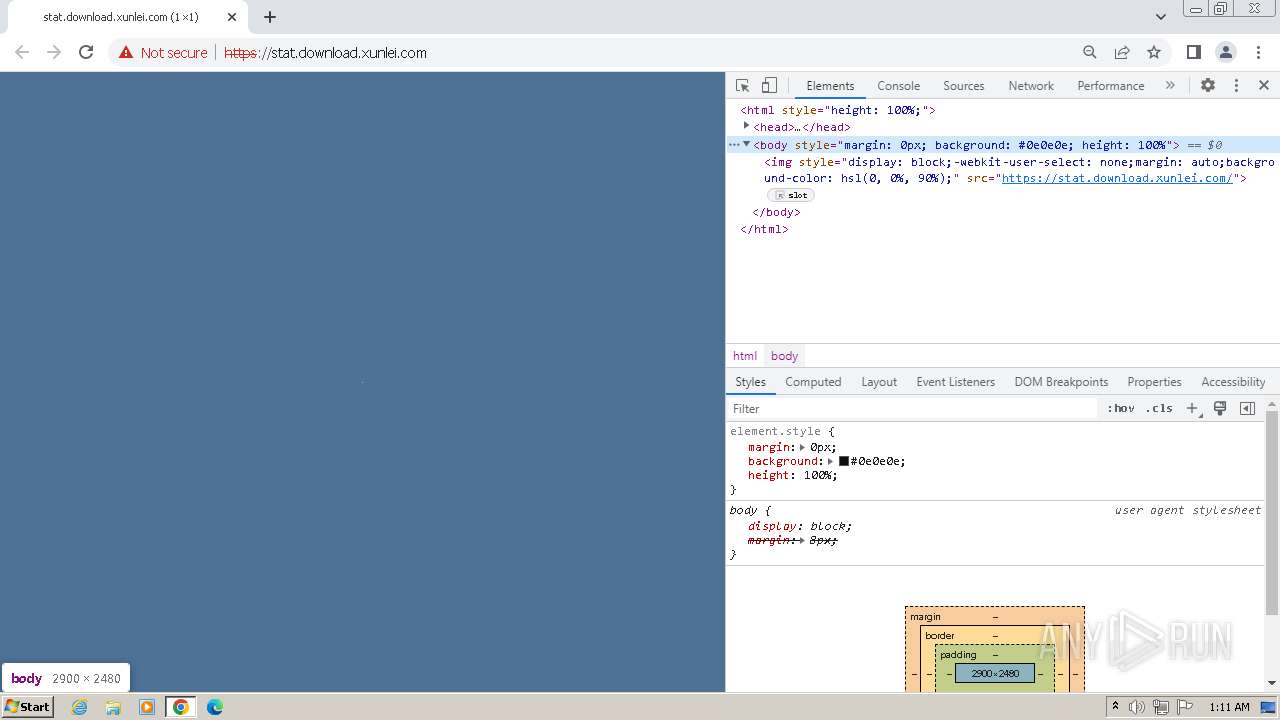Open the body node actions ellipsis
Screen dimensions: 1280x720
click(734, 144)
